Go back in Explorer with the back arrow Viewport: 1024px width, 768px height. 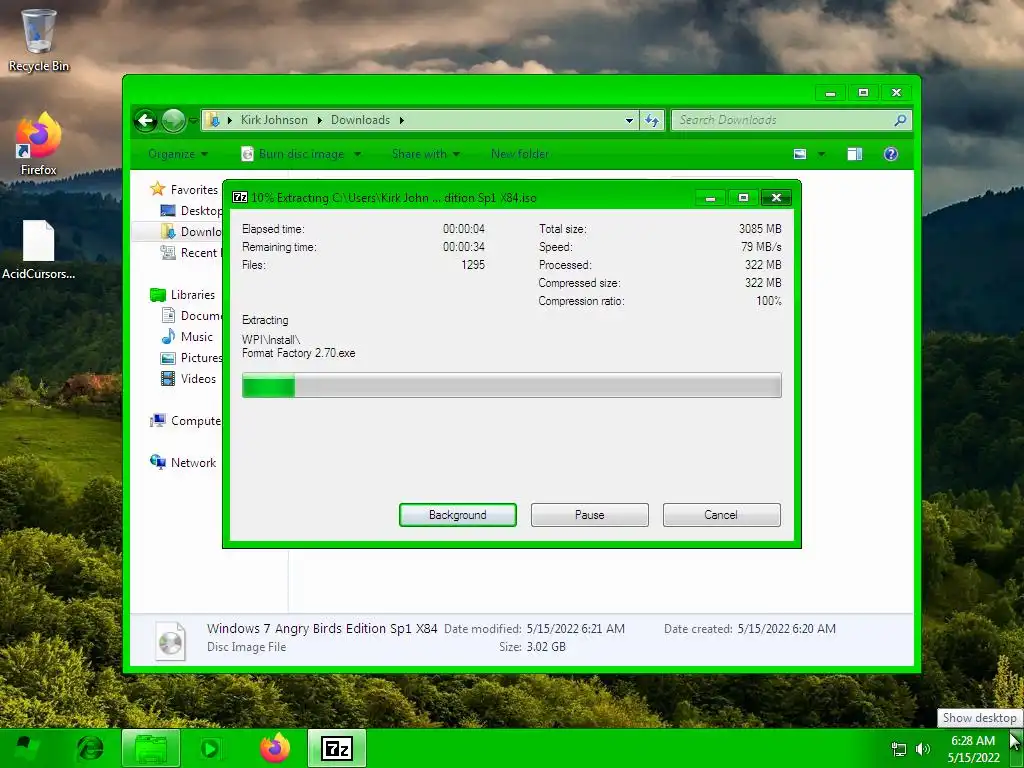146,120
